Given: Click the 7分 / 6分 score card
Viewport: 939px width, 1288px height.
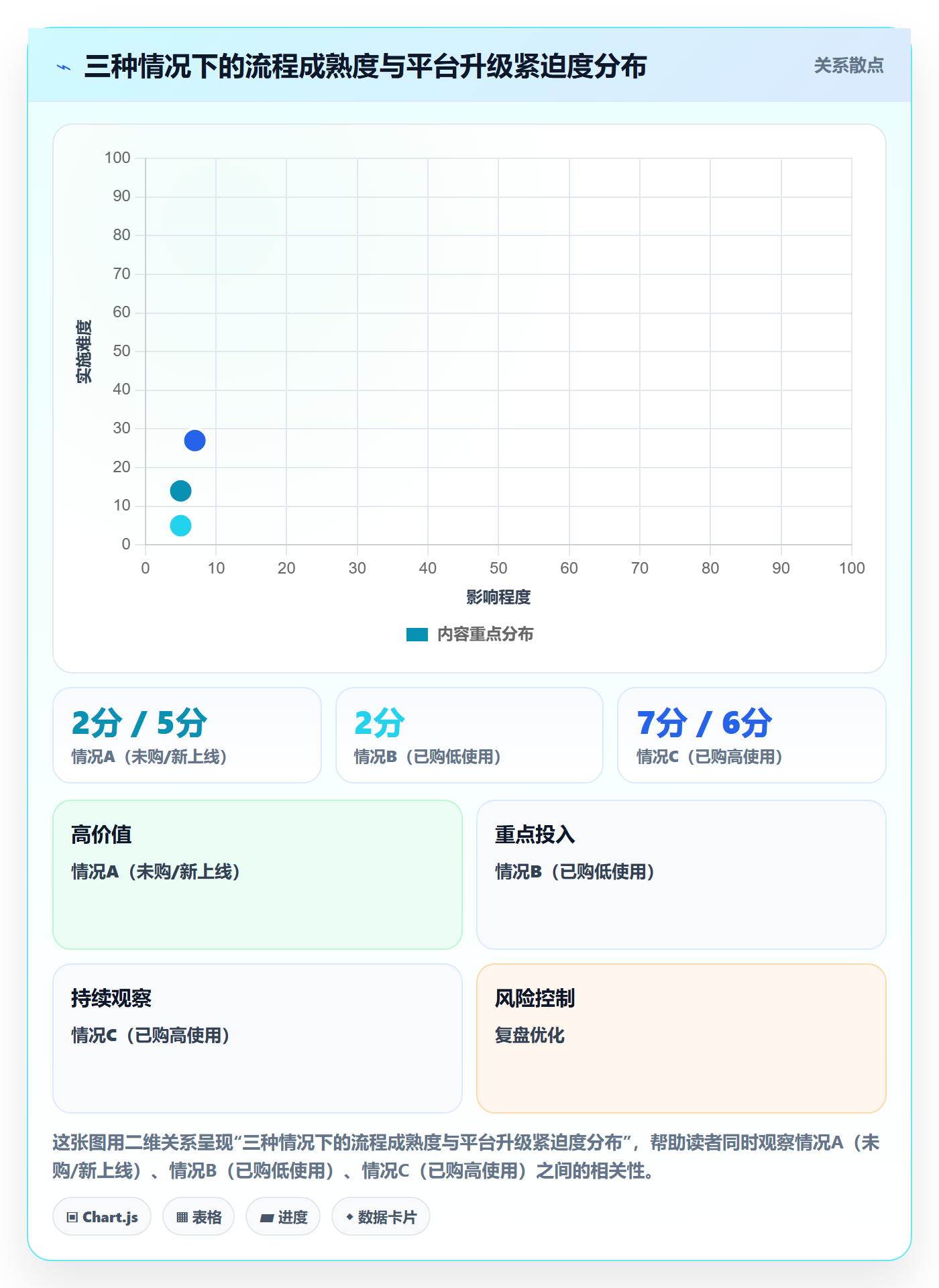Looking at the screenshot, I should [x=752, y=735].
